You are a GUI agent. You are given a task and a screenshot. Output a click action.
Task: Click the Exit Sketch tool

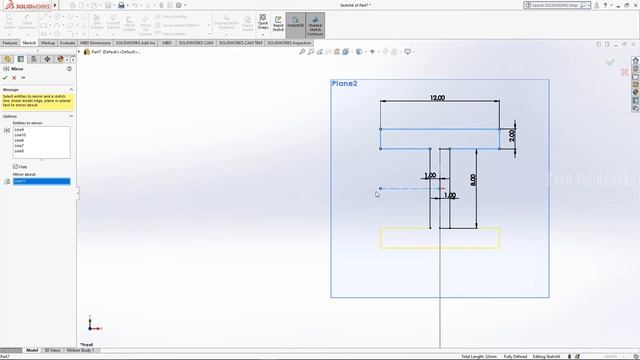coord(9,22)
